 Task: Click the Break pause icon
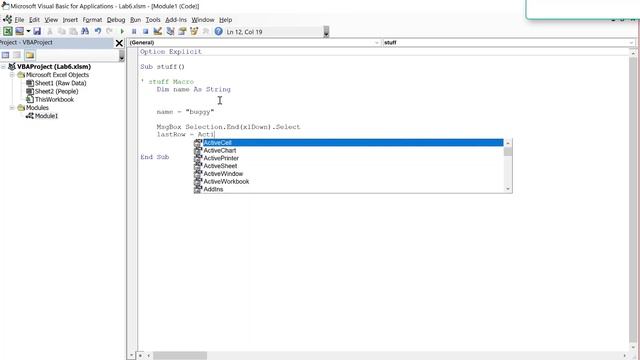tap(134, 31)
